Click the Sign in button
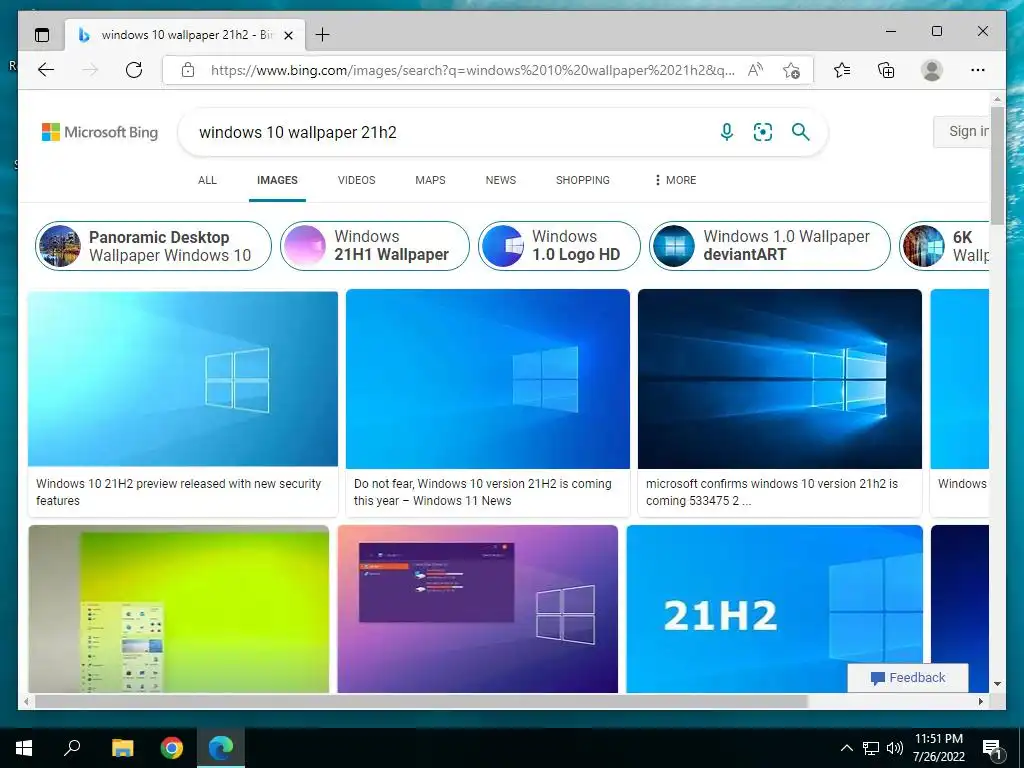 pos(961,131)
